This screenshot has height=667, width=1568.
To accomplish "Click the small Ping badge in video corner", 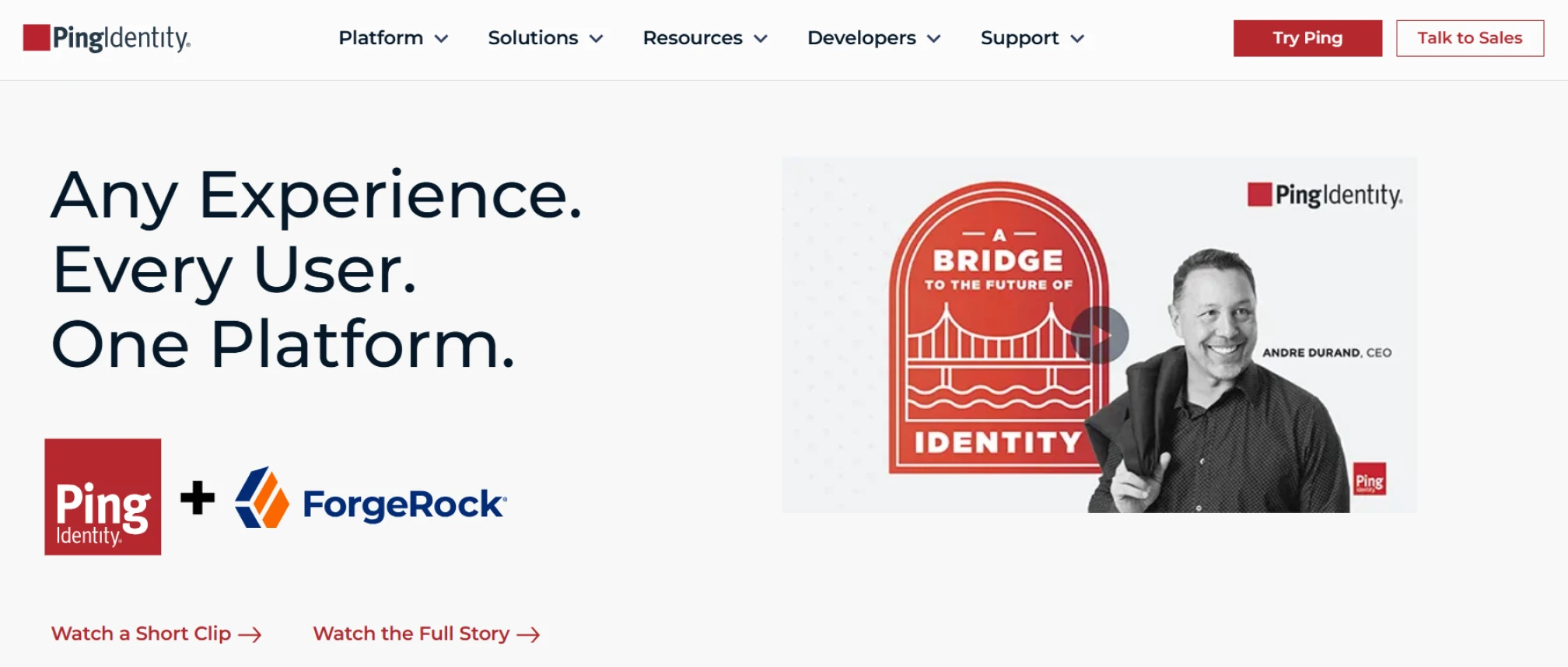I will (x=1370, y=480).
